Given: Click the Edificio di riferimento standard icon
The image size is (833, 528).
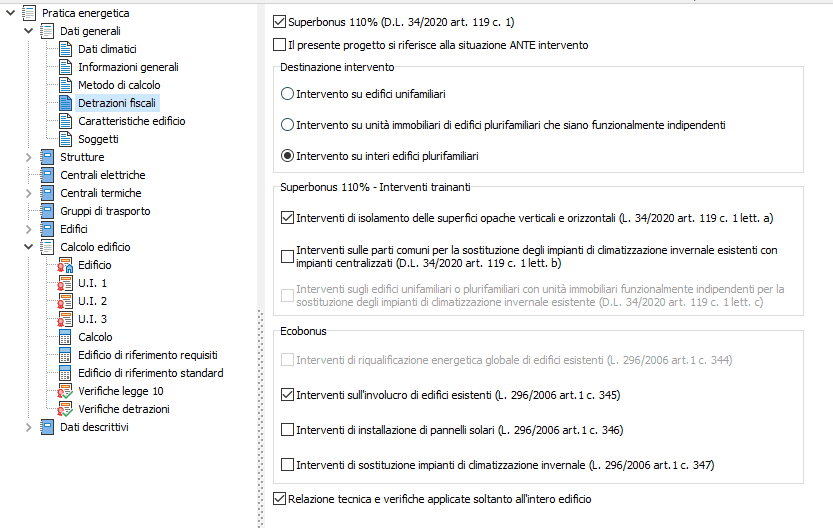Looking at the screenshot, I should 65,373.
